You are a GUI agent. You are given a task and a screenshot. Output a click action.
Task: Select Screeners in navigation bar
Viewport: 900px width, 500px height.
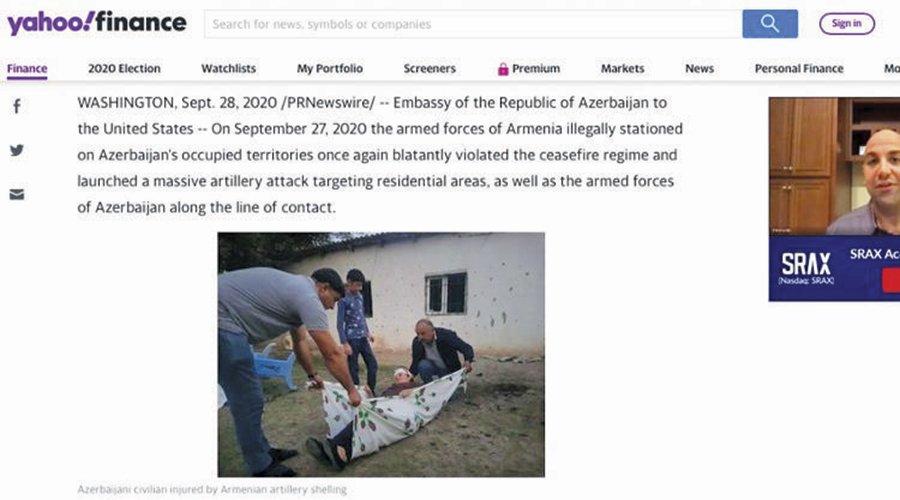[x=429, y=69]
